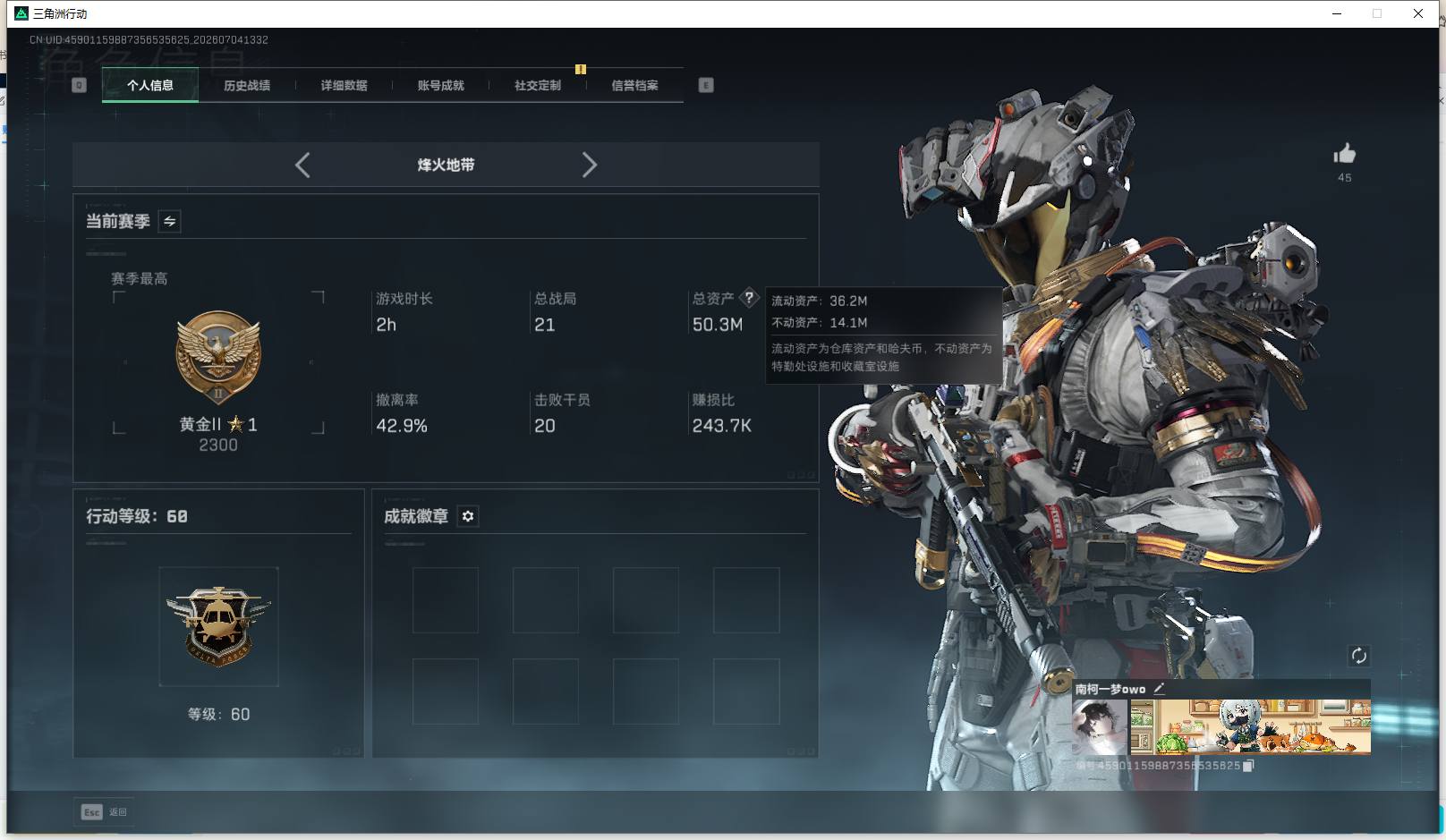Click the player avatar thumbnail
The width and height of the screenshot is (1446, 840).
[1100, 726]
